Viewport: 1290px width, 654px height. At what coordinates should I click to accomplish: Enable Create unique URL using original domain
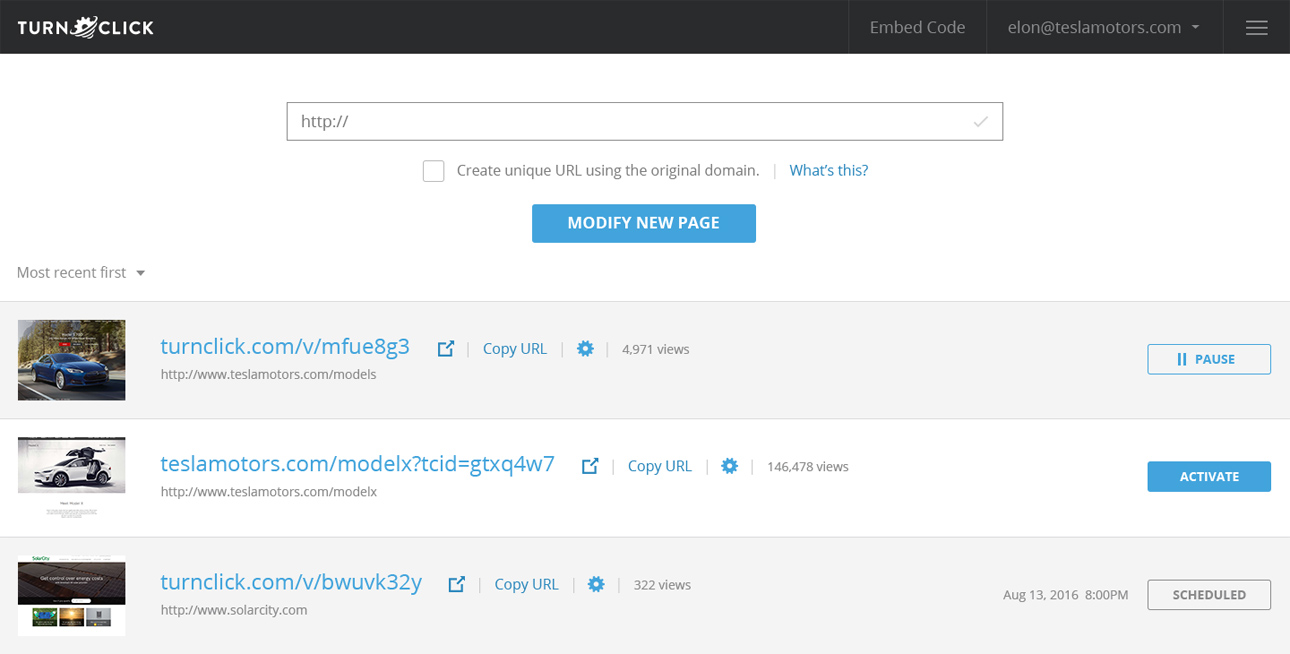[433, 171]
